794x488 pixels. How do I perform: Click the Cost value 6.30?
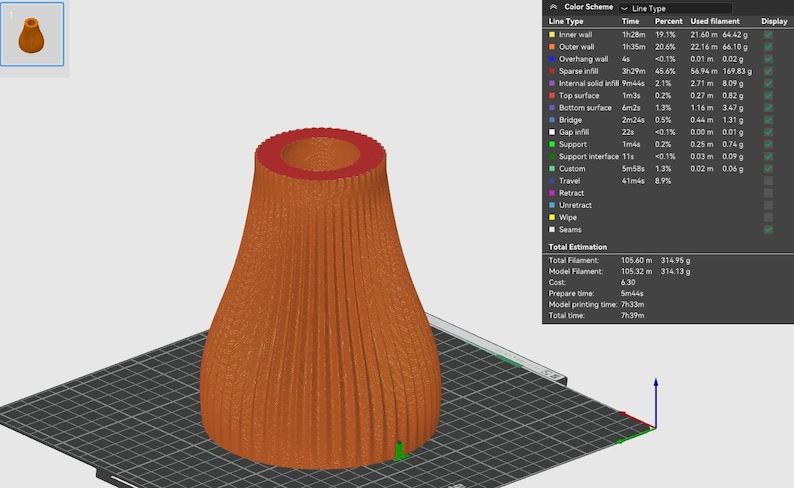(628, 282)
